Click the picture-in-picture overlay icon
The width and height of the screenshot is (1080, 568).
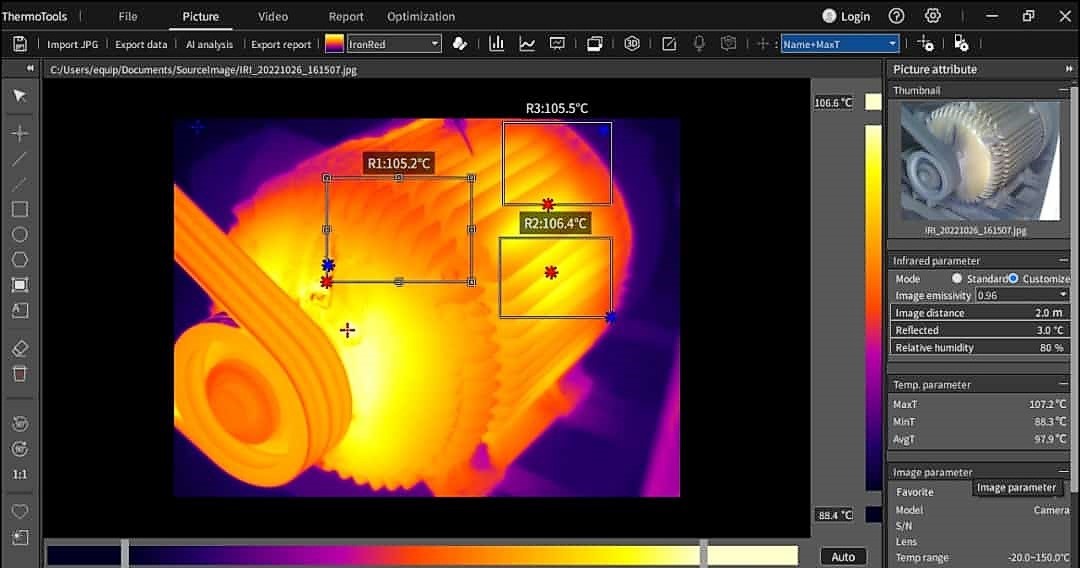coord(594,44)
